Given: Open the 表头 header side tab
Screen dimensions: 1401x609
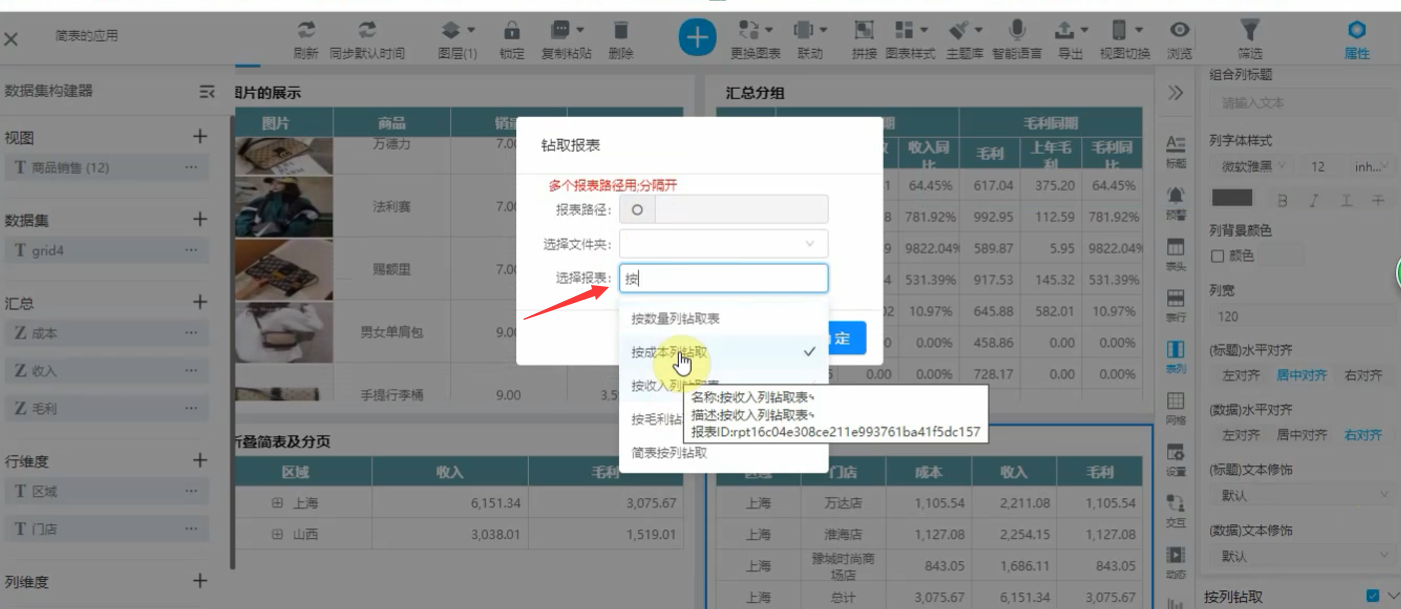Looking at the screenshot, I should [1177, 254].
